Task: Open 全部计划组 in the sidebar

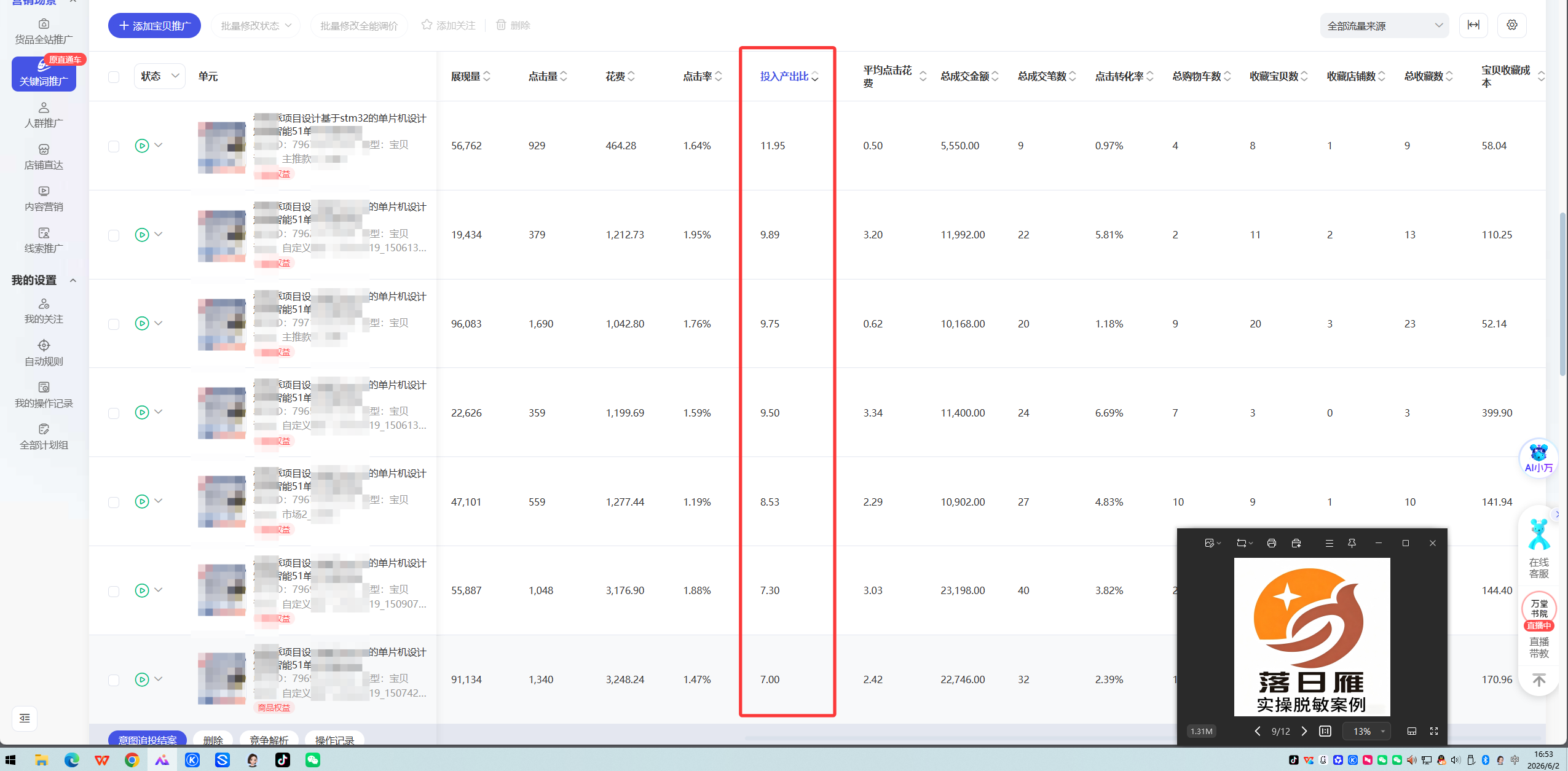Action: (44, 437)
